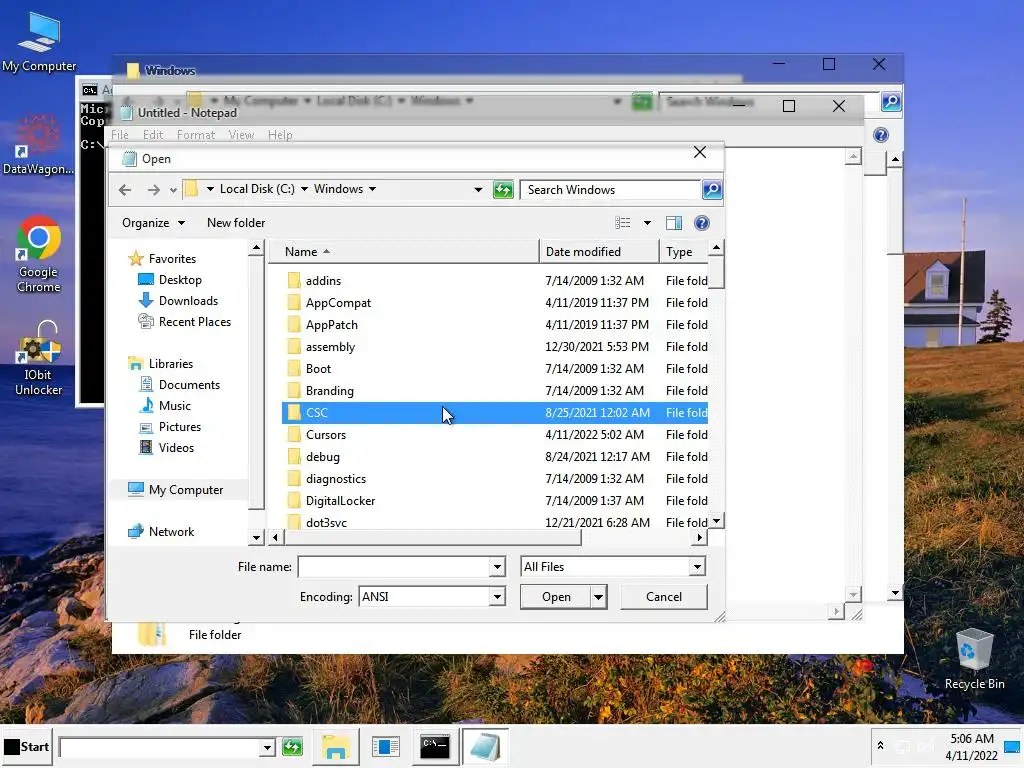Open the Format menu in Notepad
Viewport: 1024px width, 768px height.
195,135
